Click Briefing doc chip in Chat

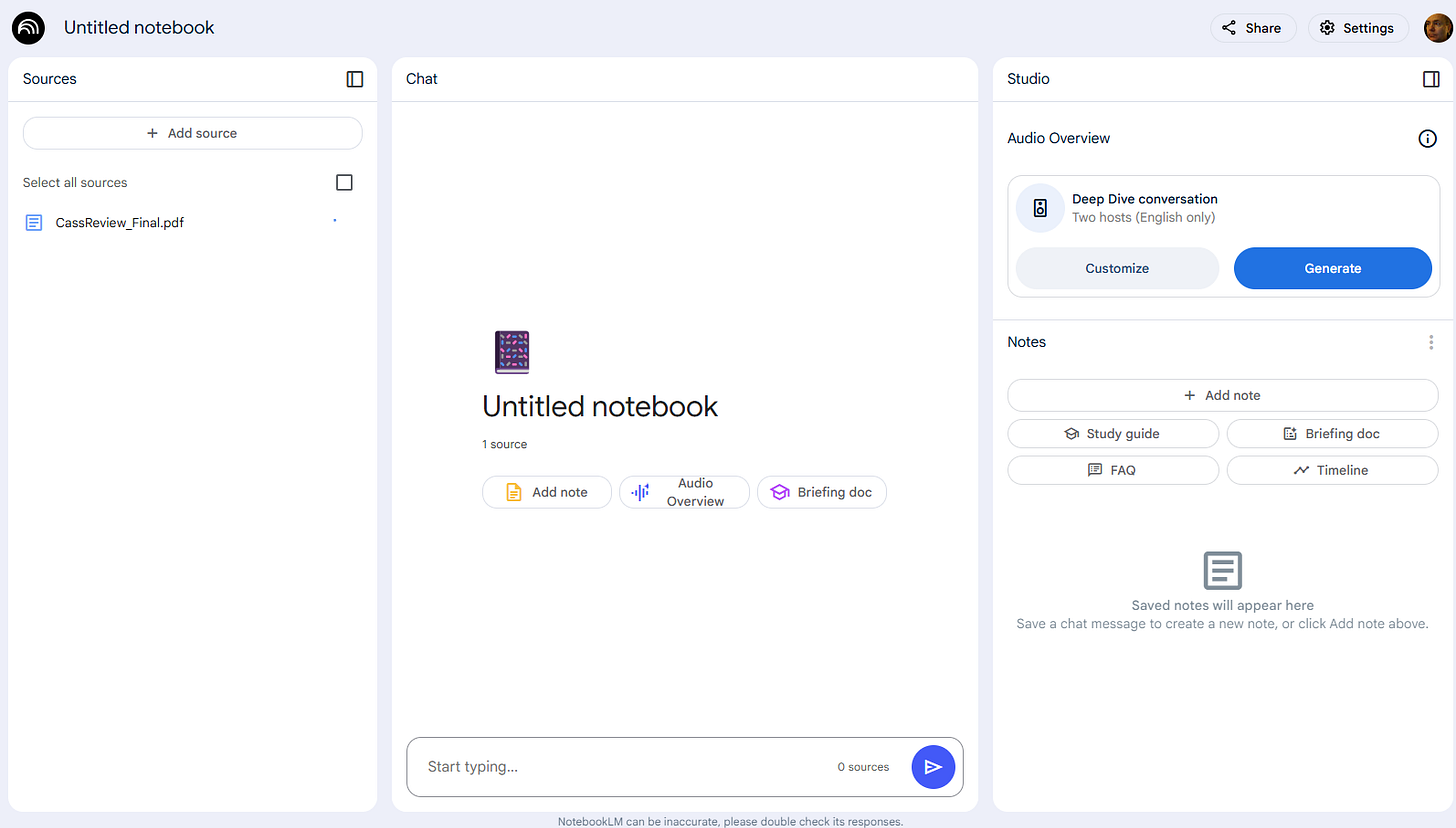[822, 492]
